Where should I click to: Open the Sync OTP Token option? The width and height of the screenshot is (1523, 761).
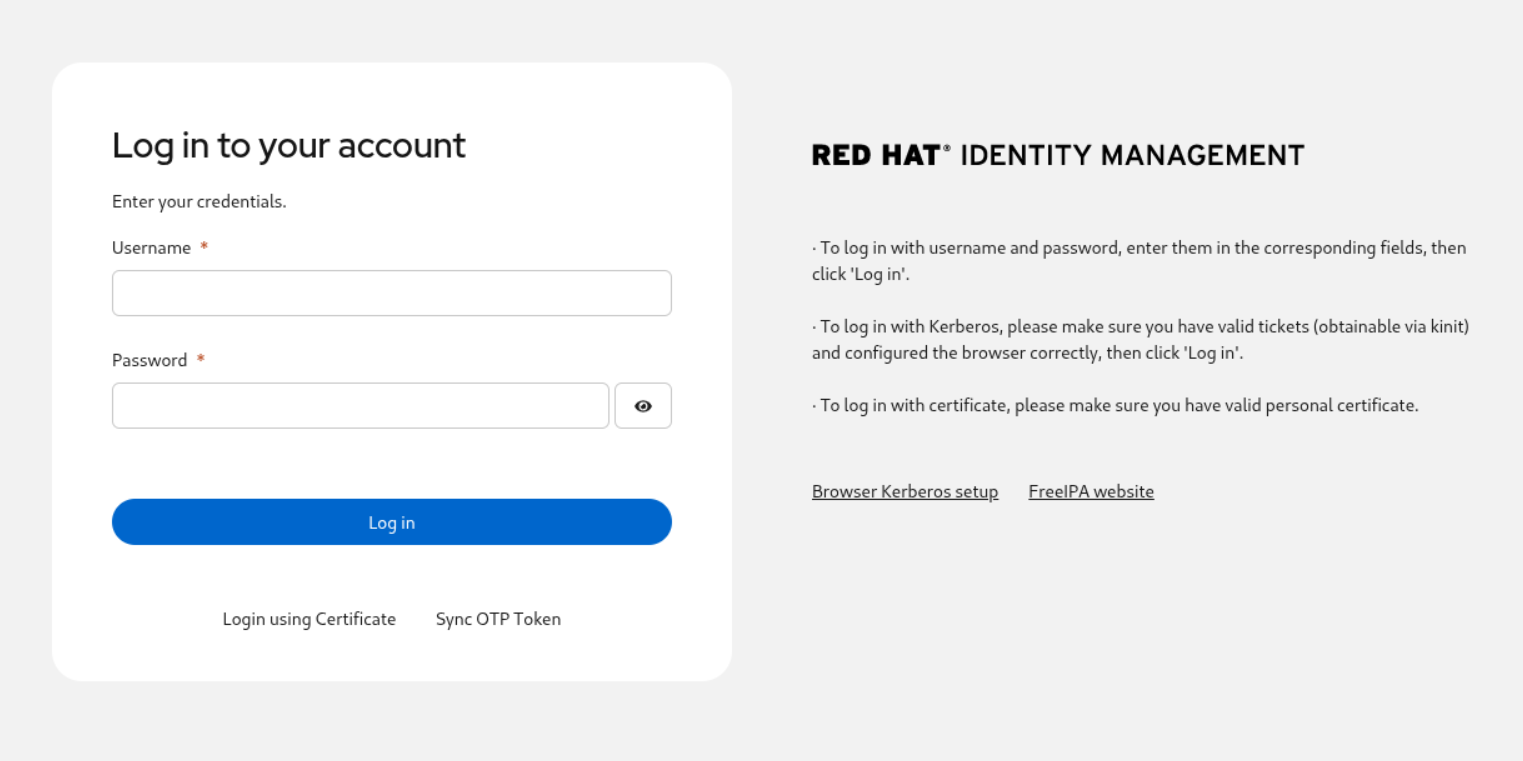[x=498, y=619]
